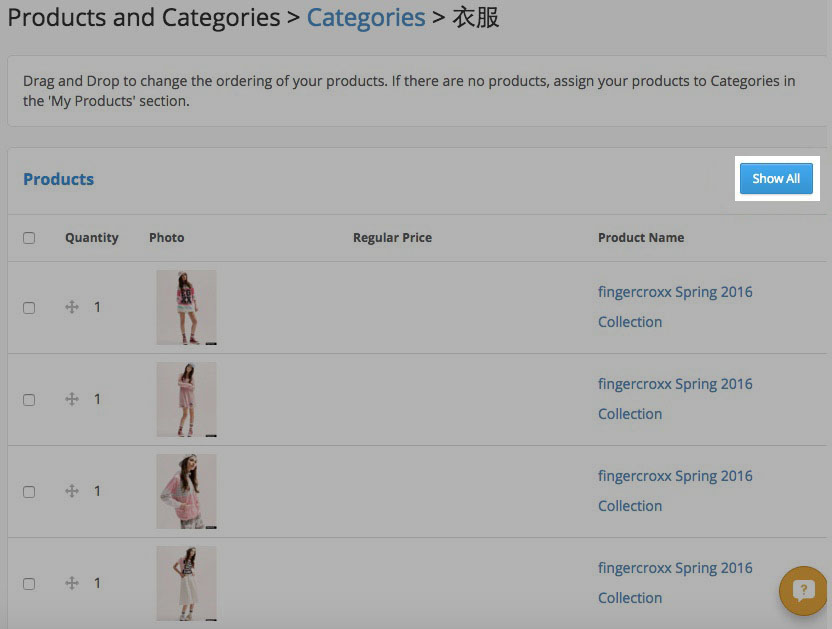
Task: Click the move handle icon of third product
Action: 72,491
